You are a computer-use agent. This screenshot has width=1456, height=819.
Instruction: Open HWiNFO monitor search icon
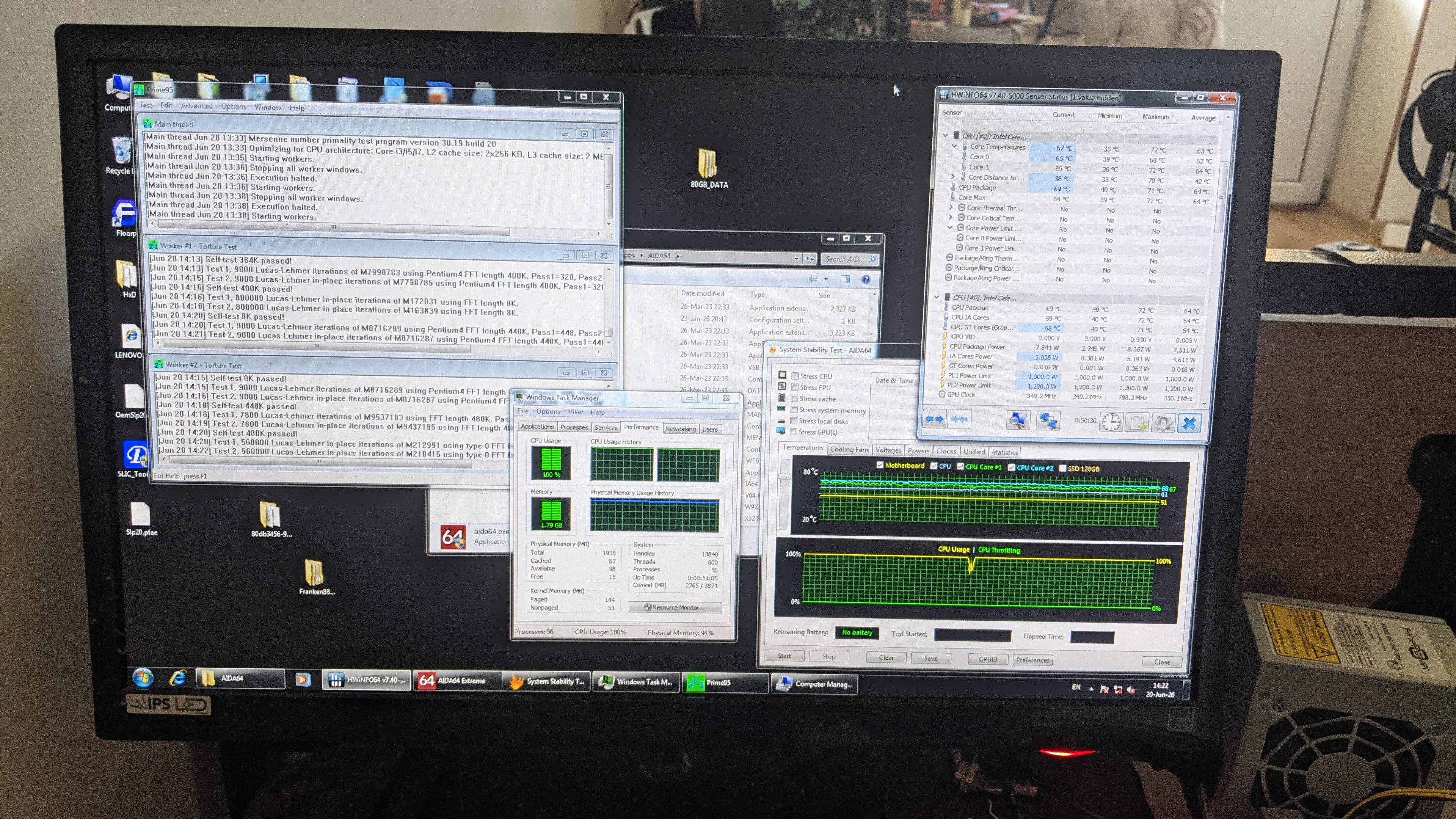point(1018,420)
